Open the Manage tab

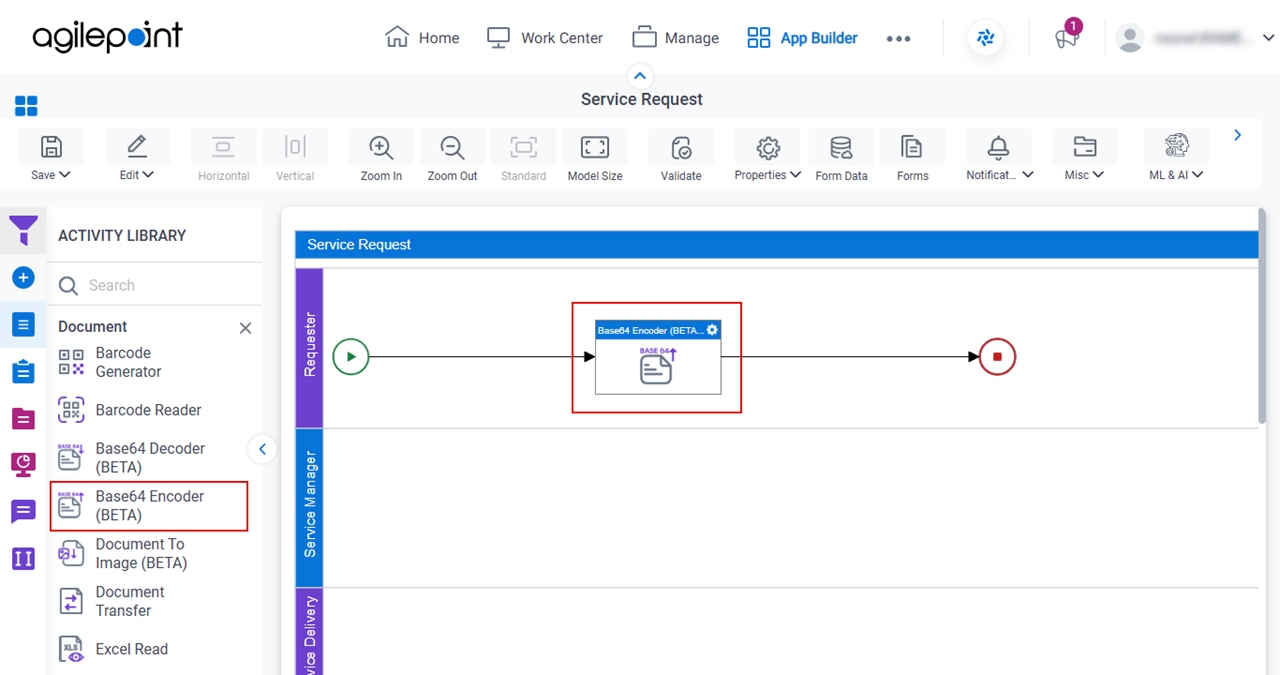(675, 38)
